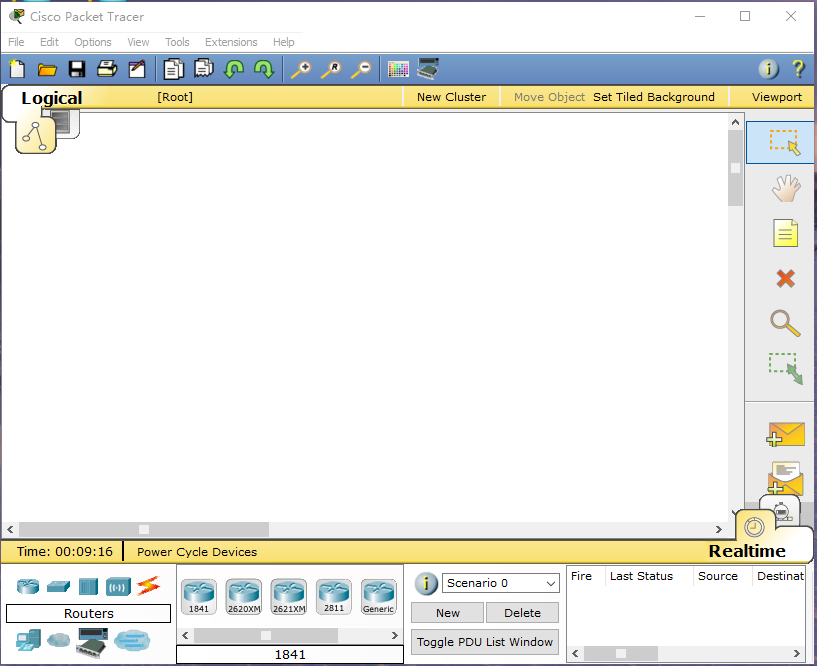Open the View menu
817x666 pixels.
pyautogui.click(x=138, y=42)
